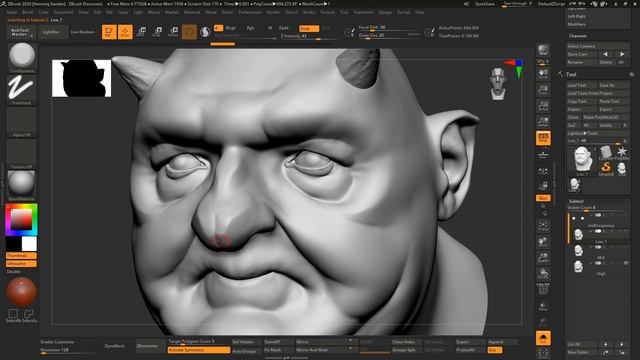Click the Actual size icon

point(543,105)
